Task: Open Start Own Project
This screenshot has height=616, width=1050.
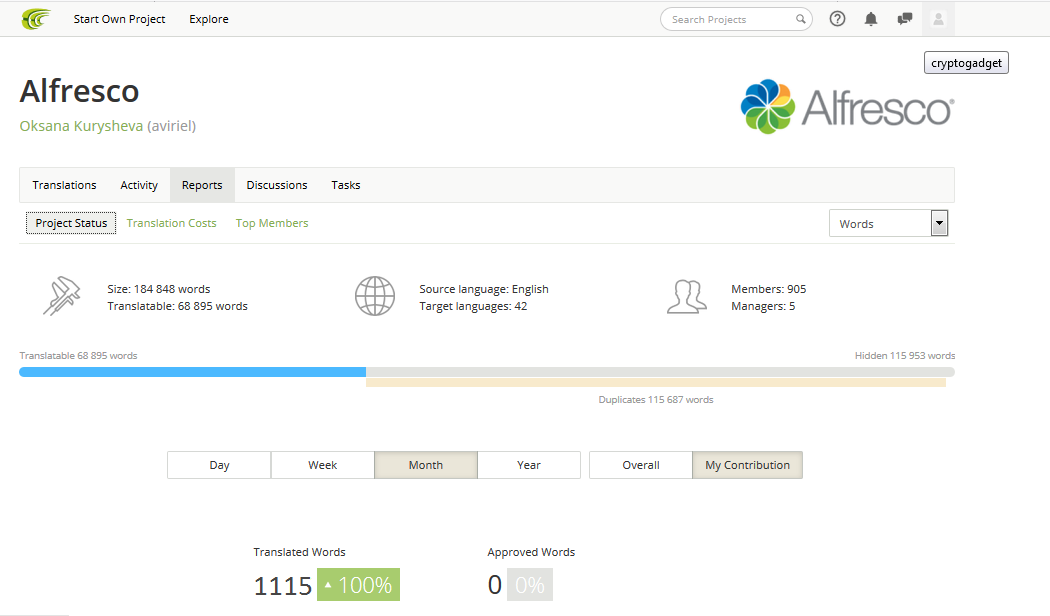Action: point(119,19)
